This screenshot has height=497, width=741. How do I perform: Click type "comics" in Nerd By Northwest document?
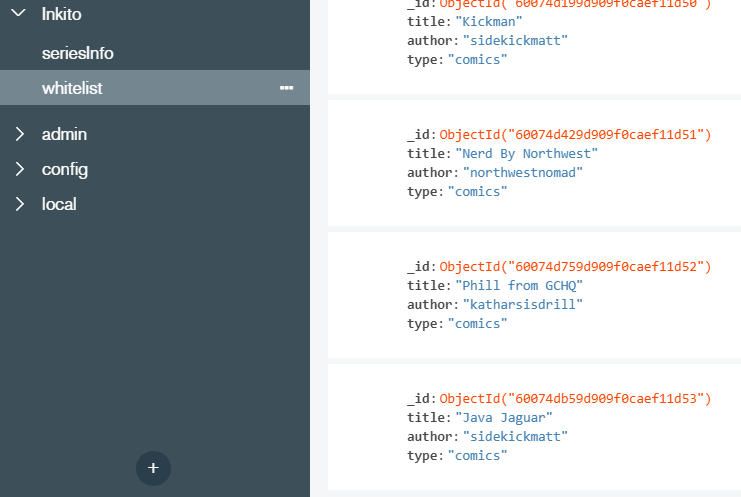[x=477, y=191]
